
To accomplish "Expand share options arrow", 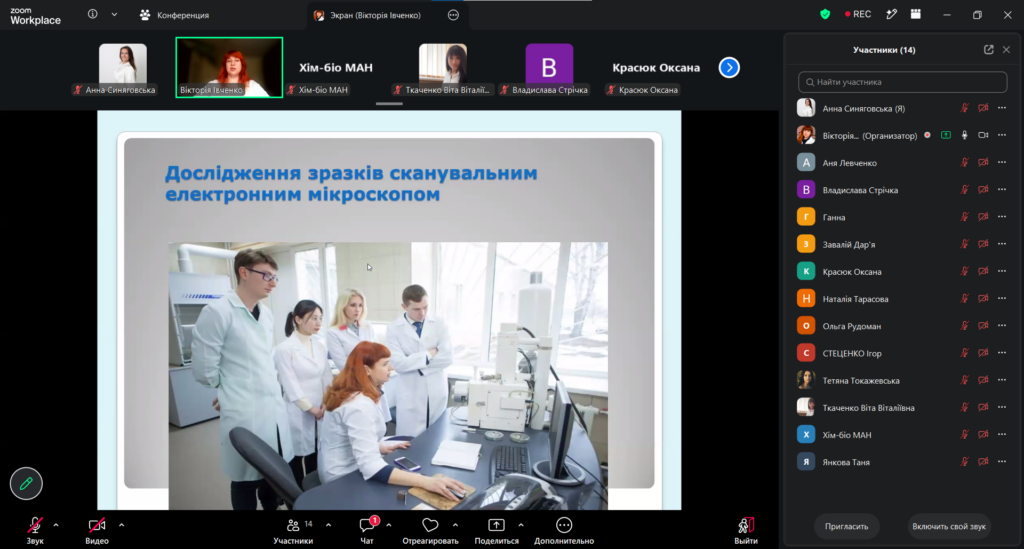I will (x=520, y=525).
